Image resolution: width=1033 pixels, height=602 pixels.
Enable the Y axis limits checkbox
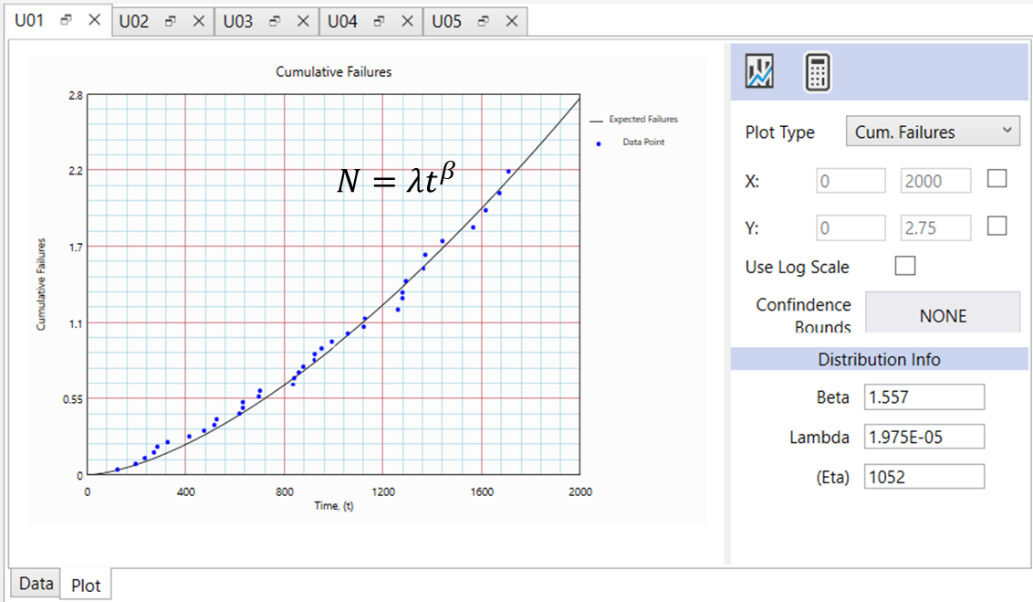(x=996, y=226)
